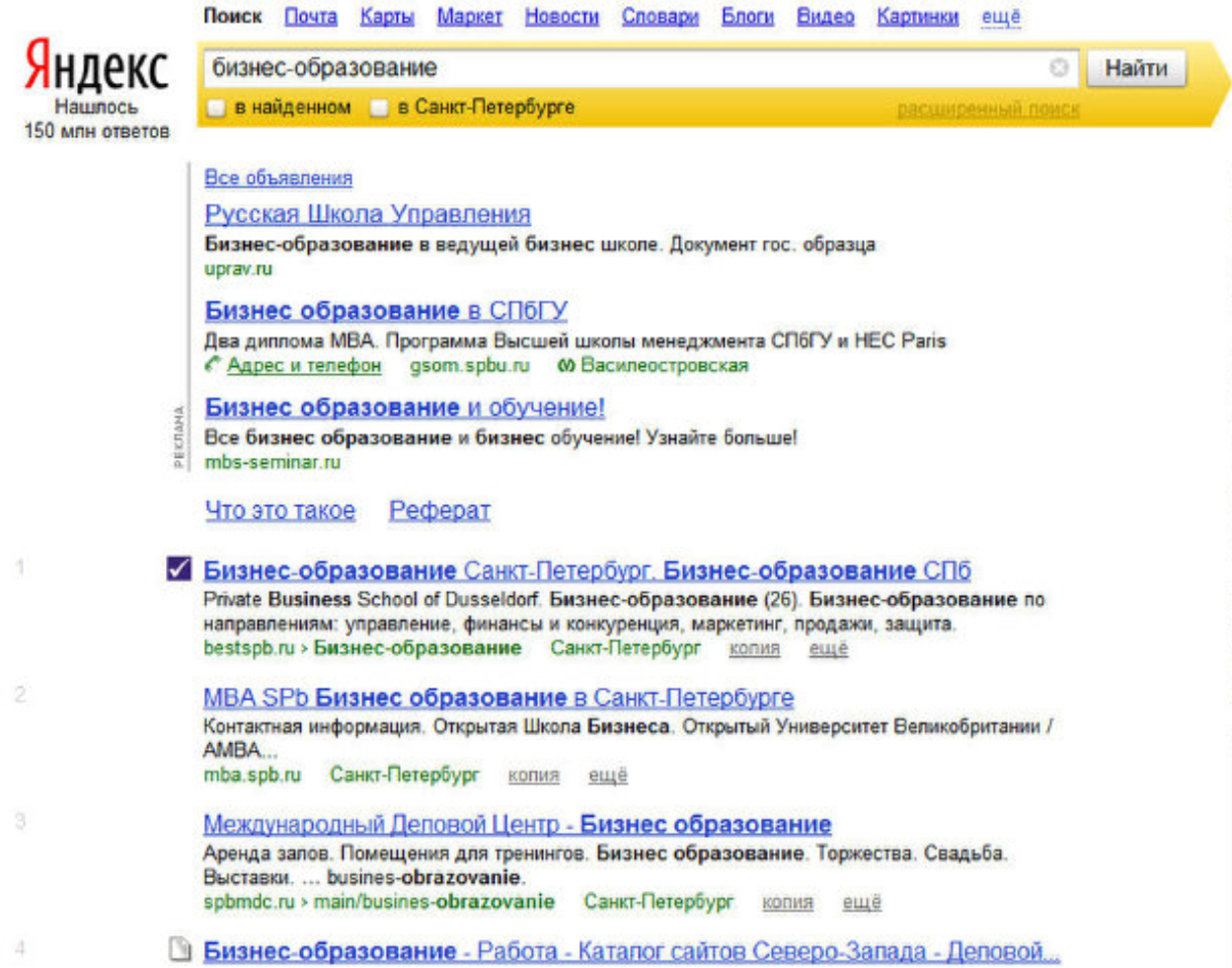The image size is (1232, 968).
Task: Open the 'Русская Школа Управления' ad
Action: (x=367, y=213)
